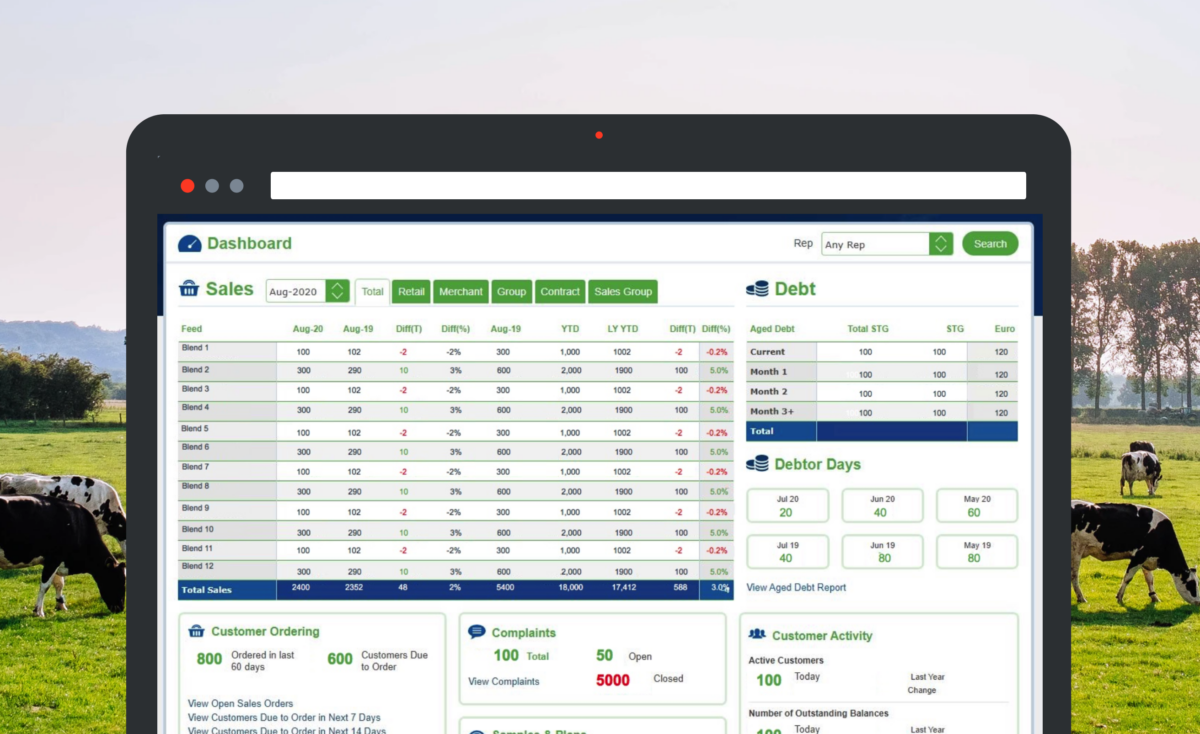Enable the Retail sales filter
This screenshot has width=1200, height=734.
click(x=411, y=291)
